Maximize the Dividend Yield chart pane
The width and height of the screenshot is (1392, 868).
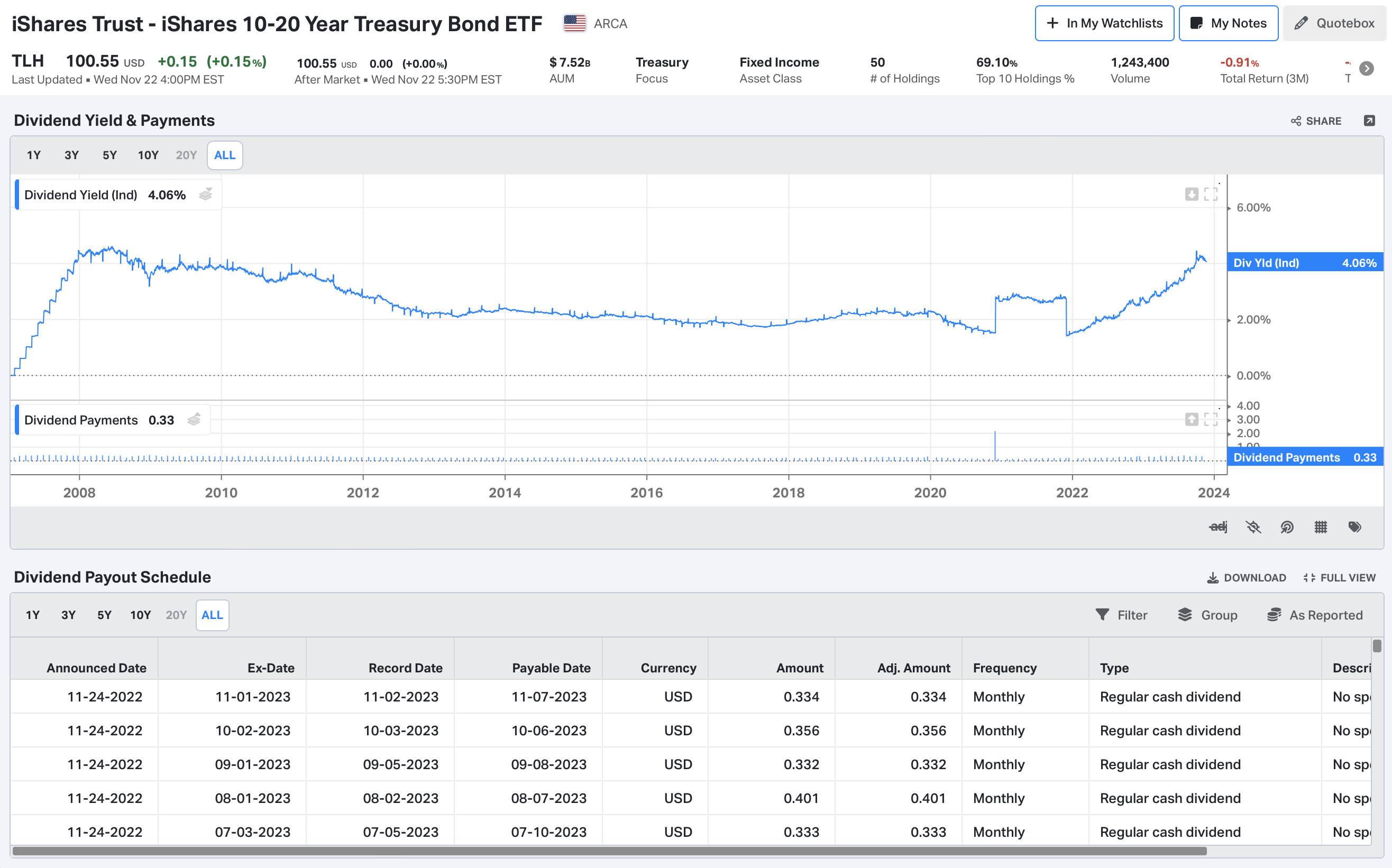coord(1211,194)
